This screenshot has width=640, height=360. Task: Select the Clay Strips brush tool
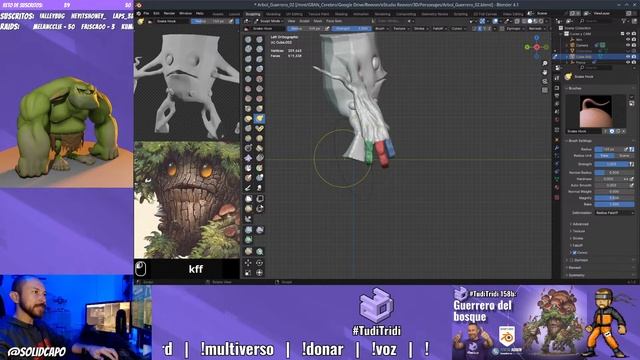tap(259, 49)
